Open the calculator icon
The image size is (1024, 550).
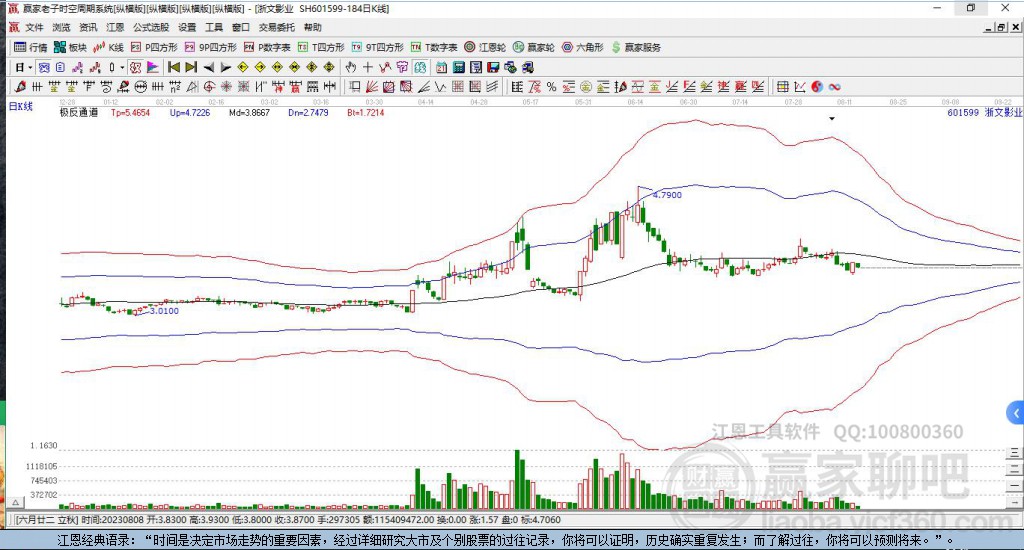[x=458, y=67]
